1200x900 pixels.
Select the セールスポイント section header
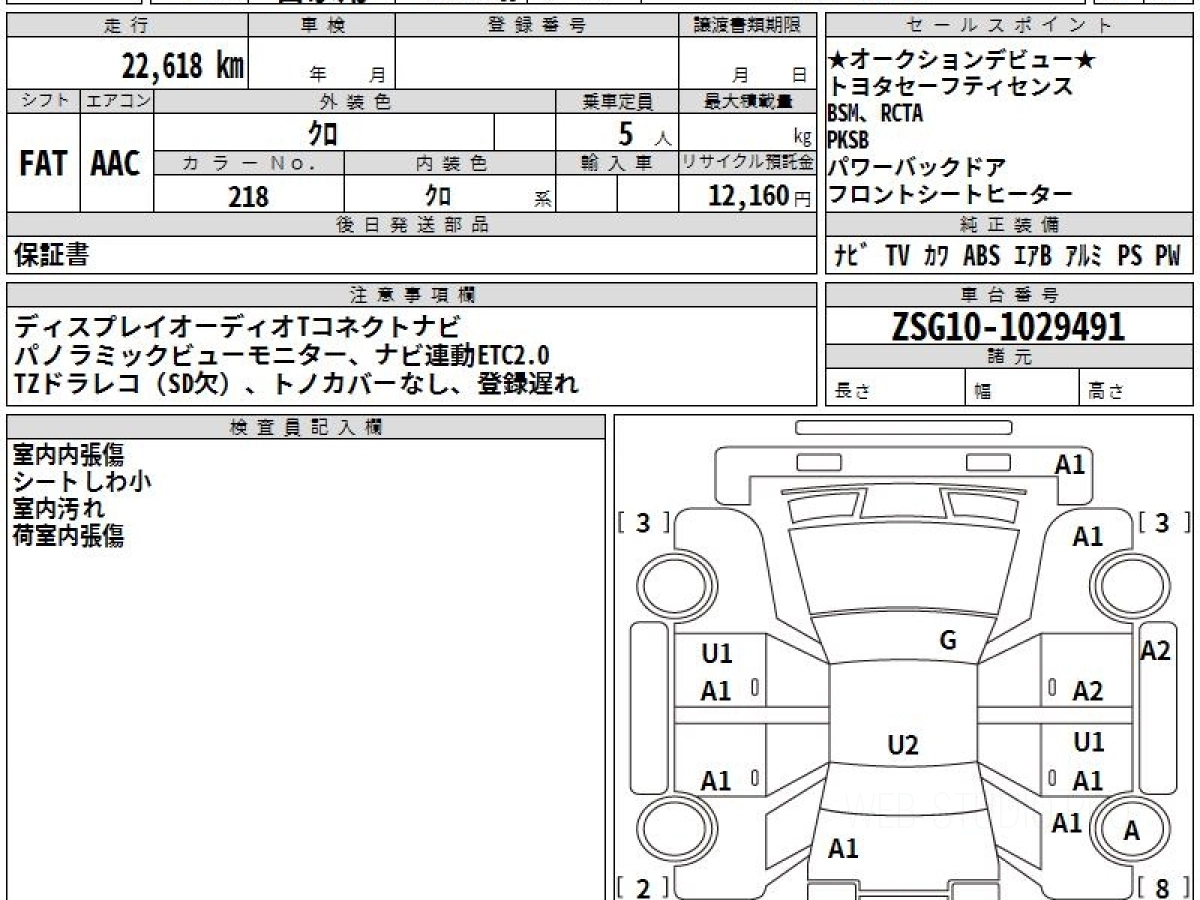tap(1009, 26)
